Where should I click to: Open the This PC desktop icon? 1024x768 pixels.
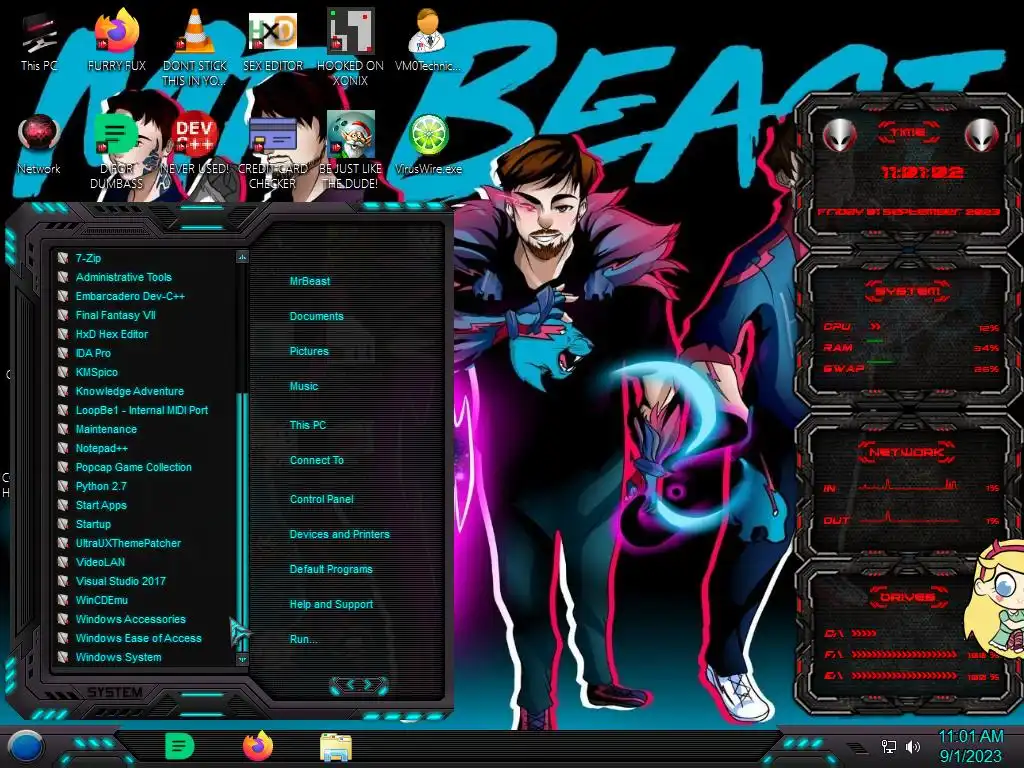pyautogui.click(x=39, y=40)
